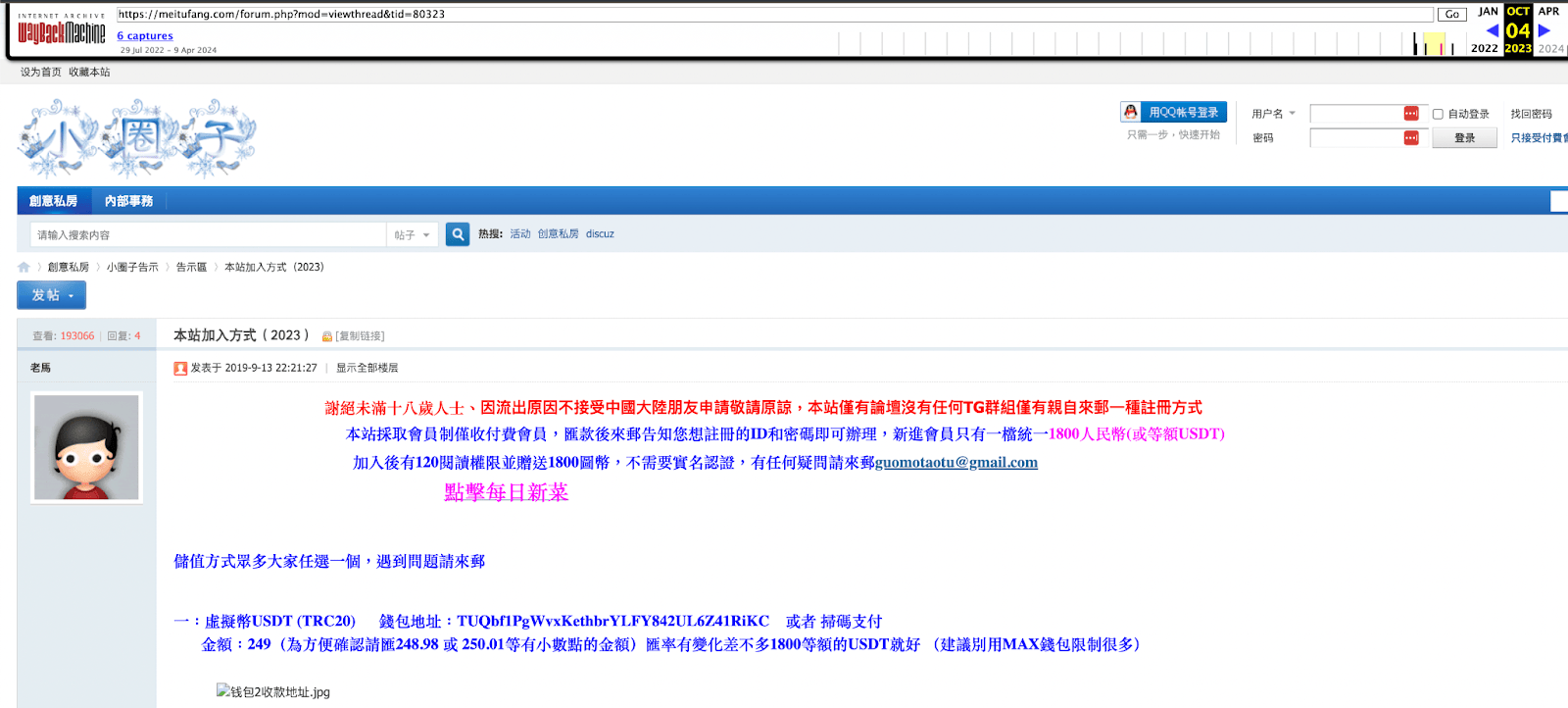This screenshot has height=708, width=1568.
Task: Click the QQ penguin login icon
Action: [1131, 112]
